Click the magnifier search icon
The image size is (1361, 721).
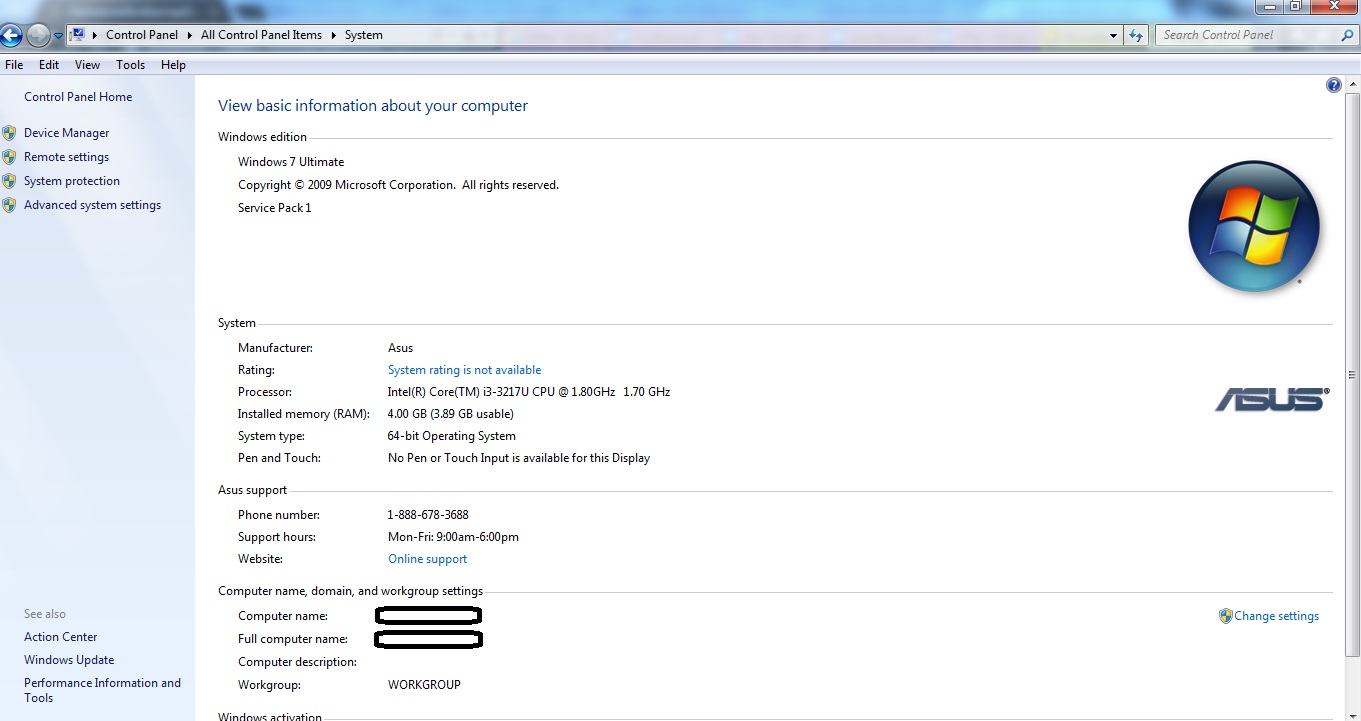[1347, 35]
